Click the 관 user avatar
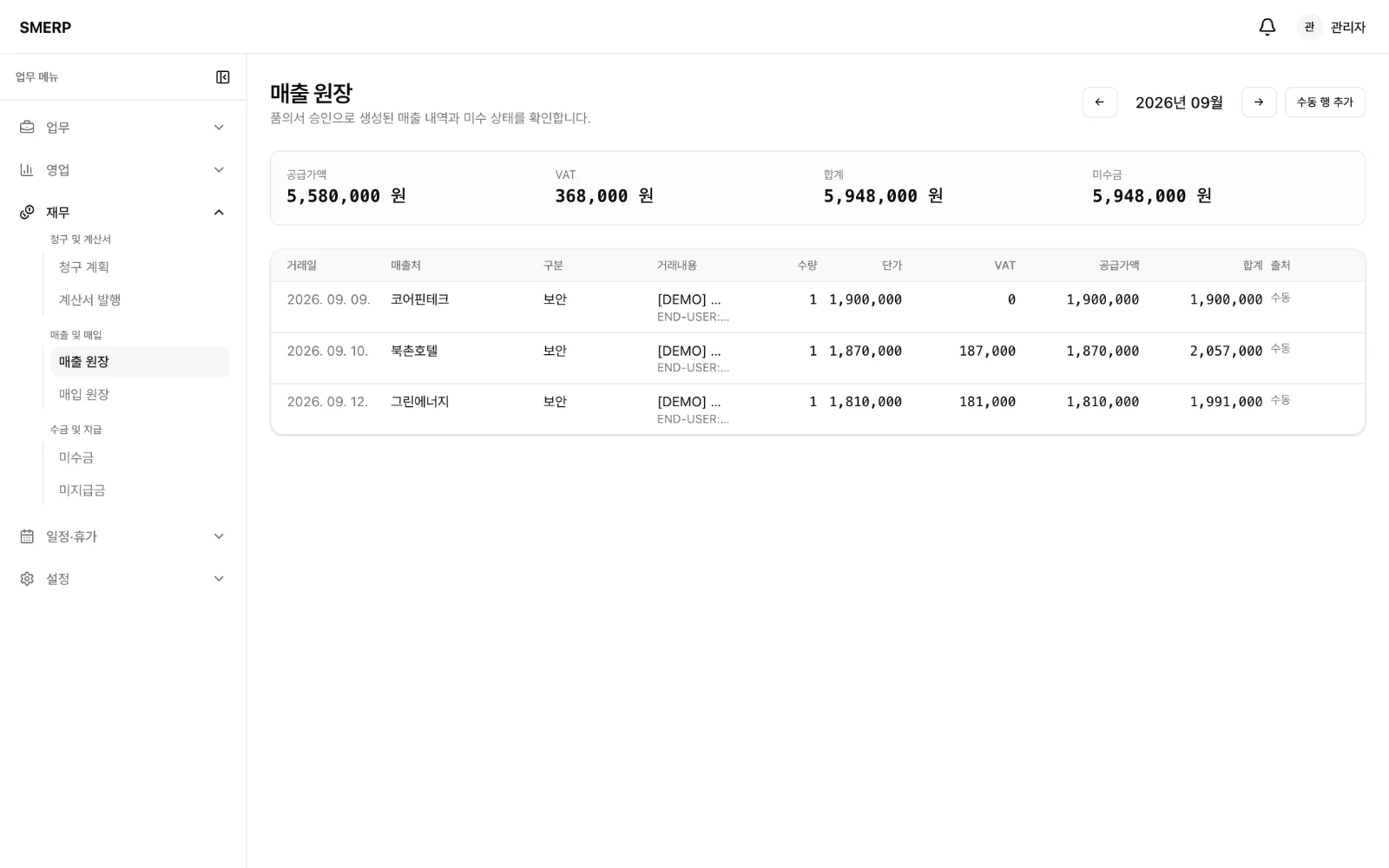The width and height of the screenshot is (1389, 868). 1309,27
